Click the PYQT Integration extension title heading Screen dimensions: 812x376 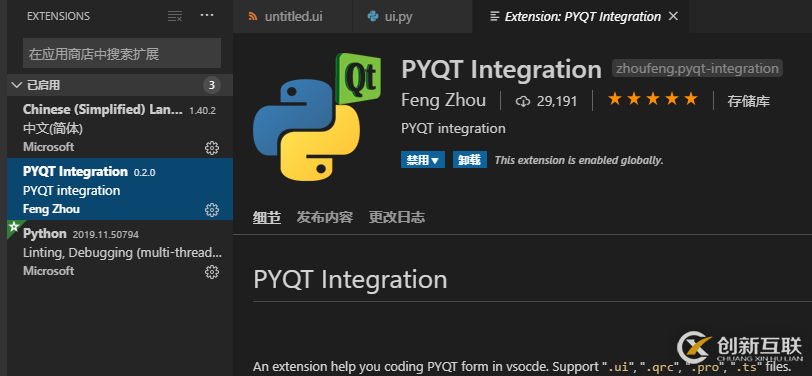tap(501, 69)
